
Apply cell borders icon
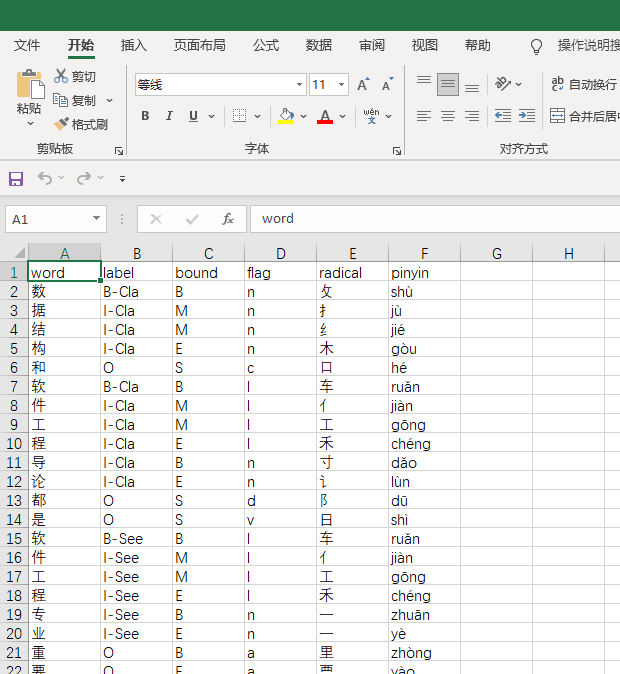(x=239, y=116)
